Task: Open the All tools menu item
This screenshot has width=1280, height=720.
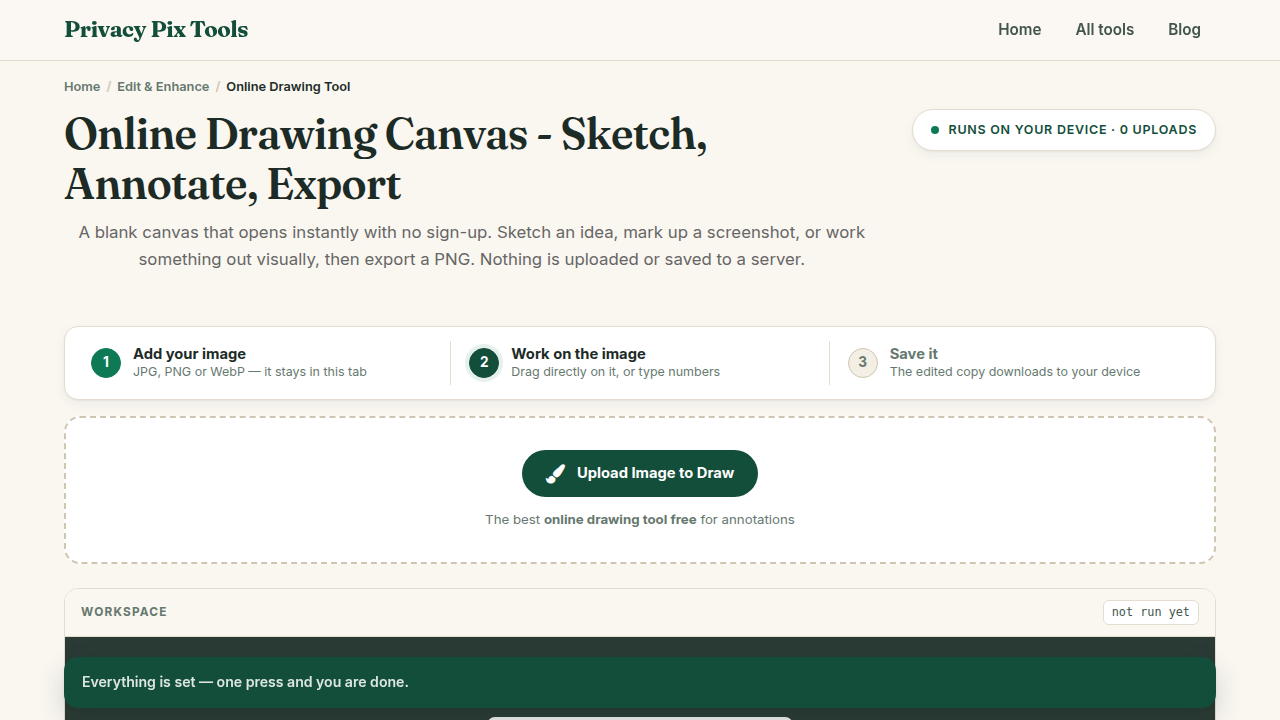Action: (x=1104, y=30)
